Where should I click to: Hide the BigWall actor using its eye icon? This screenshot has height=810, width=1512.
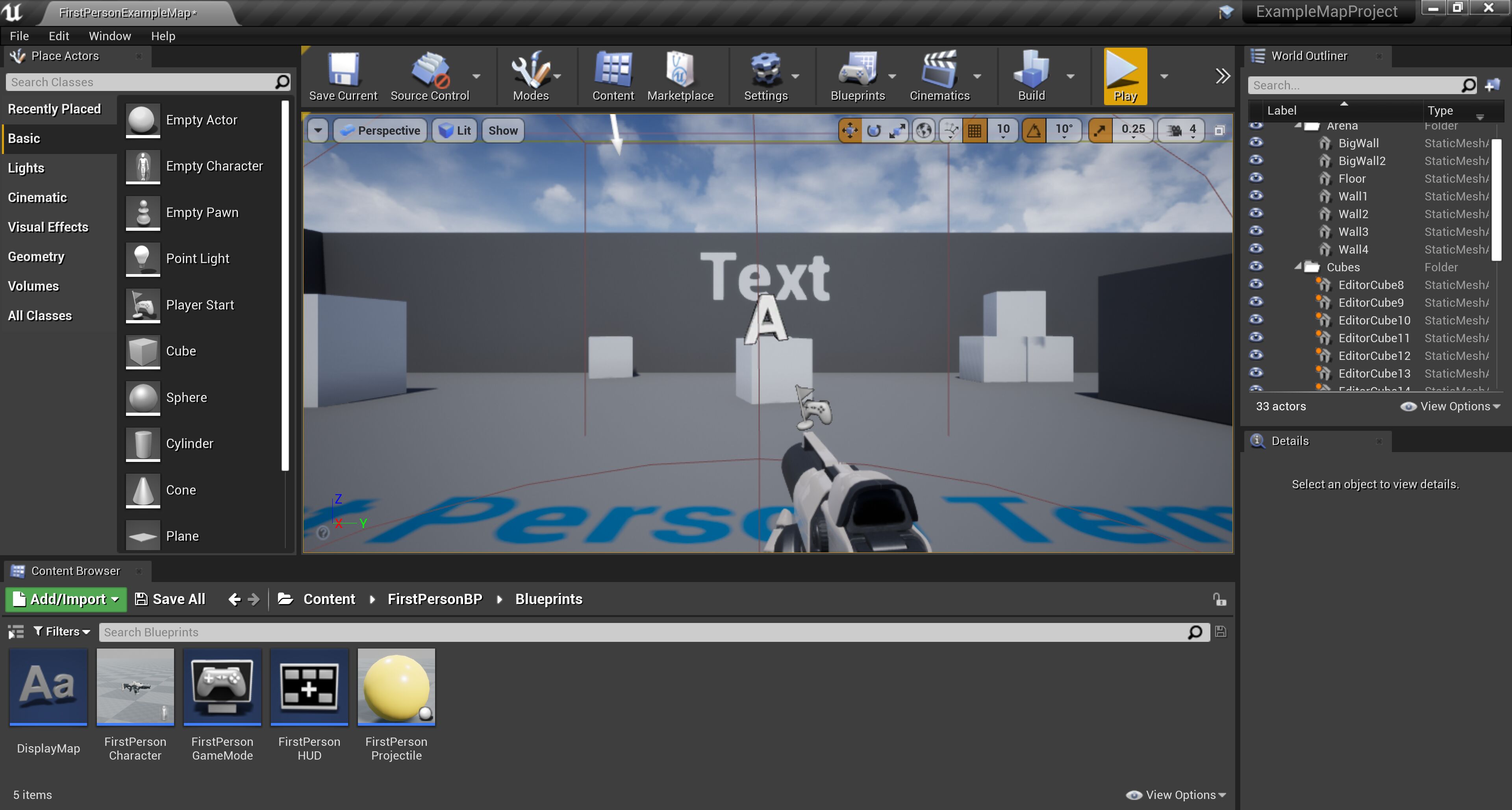(x=1256, y=143)
